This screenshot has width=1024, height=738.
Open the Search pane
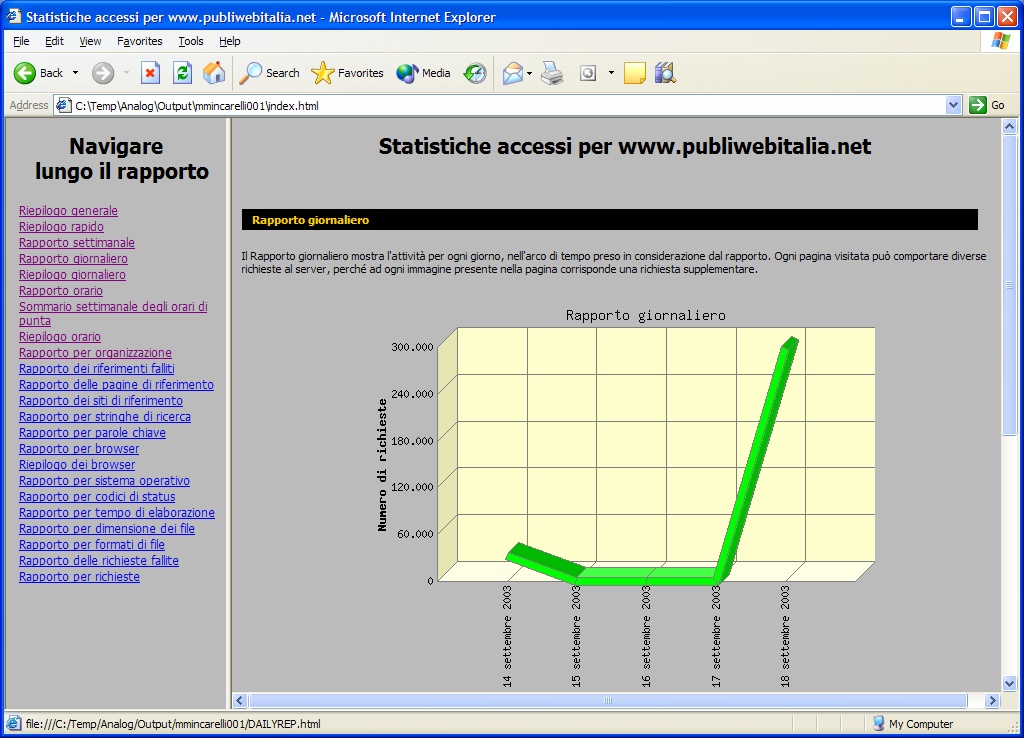[270, 73]
